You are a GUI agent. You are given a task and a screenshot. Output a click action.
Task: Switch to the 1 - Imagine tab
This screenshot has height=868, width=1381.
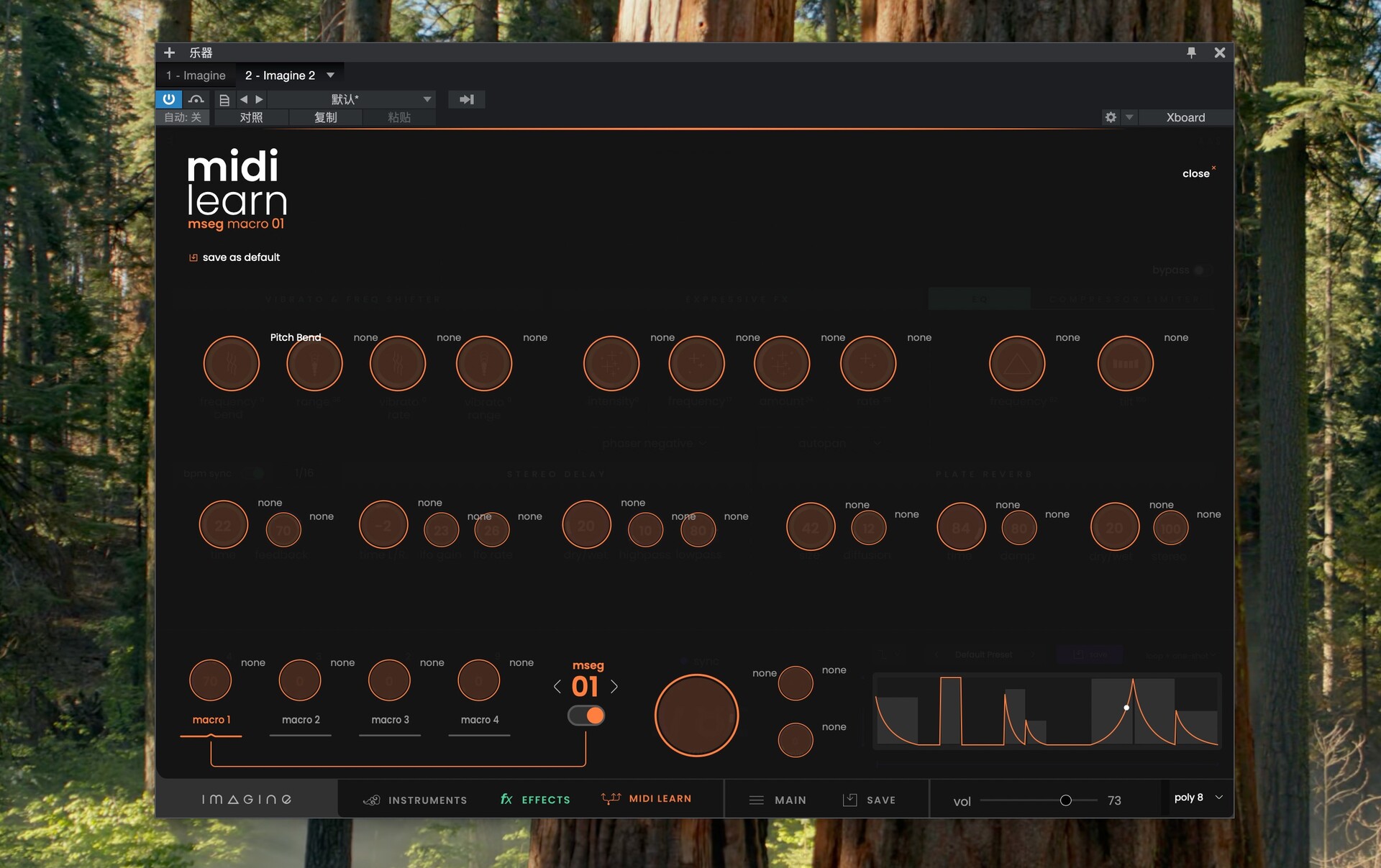pyautogui.click(x=196, y=76)
